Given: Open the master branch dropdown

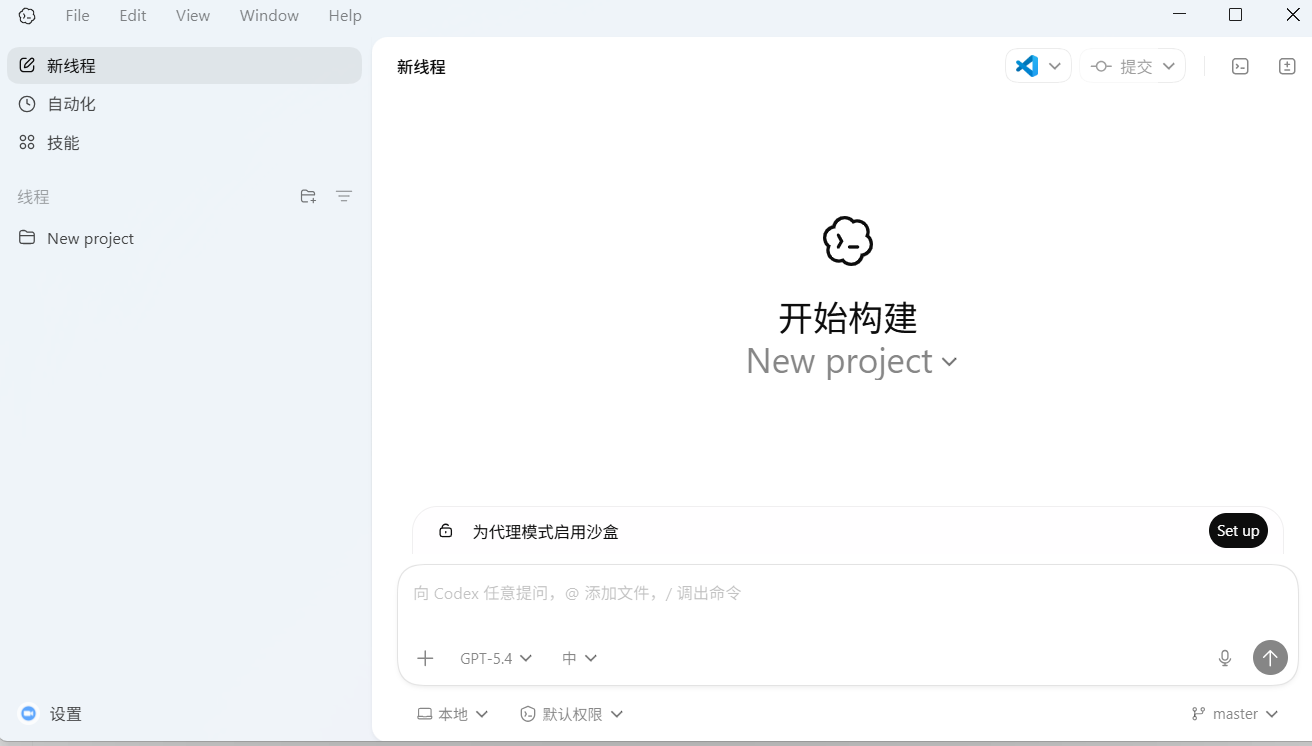Looking at the screenshot, I should [x=1235, y=714].
